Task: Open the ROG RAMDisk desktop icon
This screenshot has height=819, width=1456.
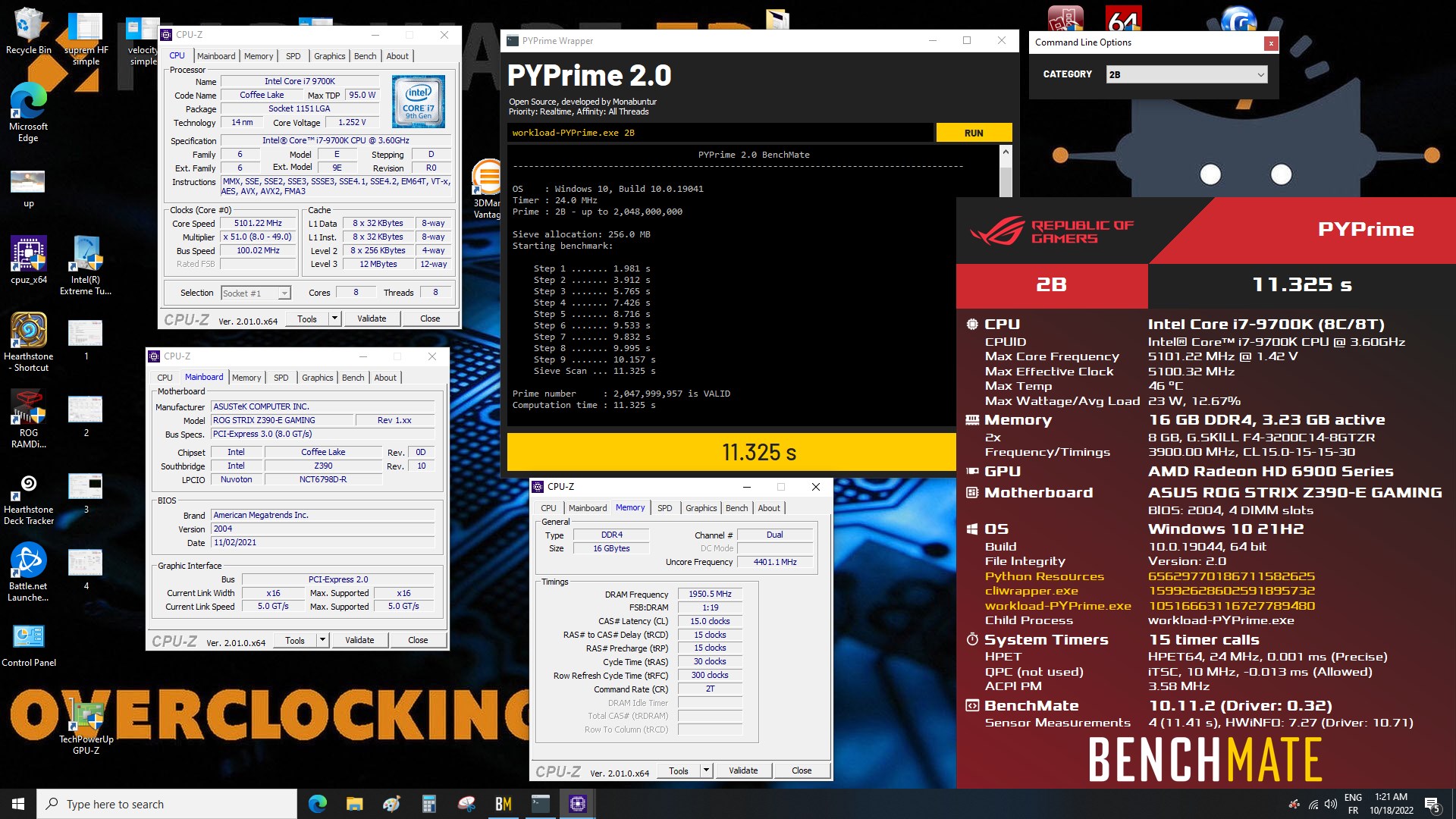Action: (x=28, y=419)
